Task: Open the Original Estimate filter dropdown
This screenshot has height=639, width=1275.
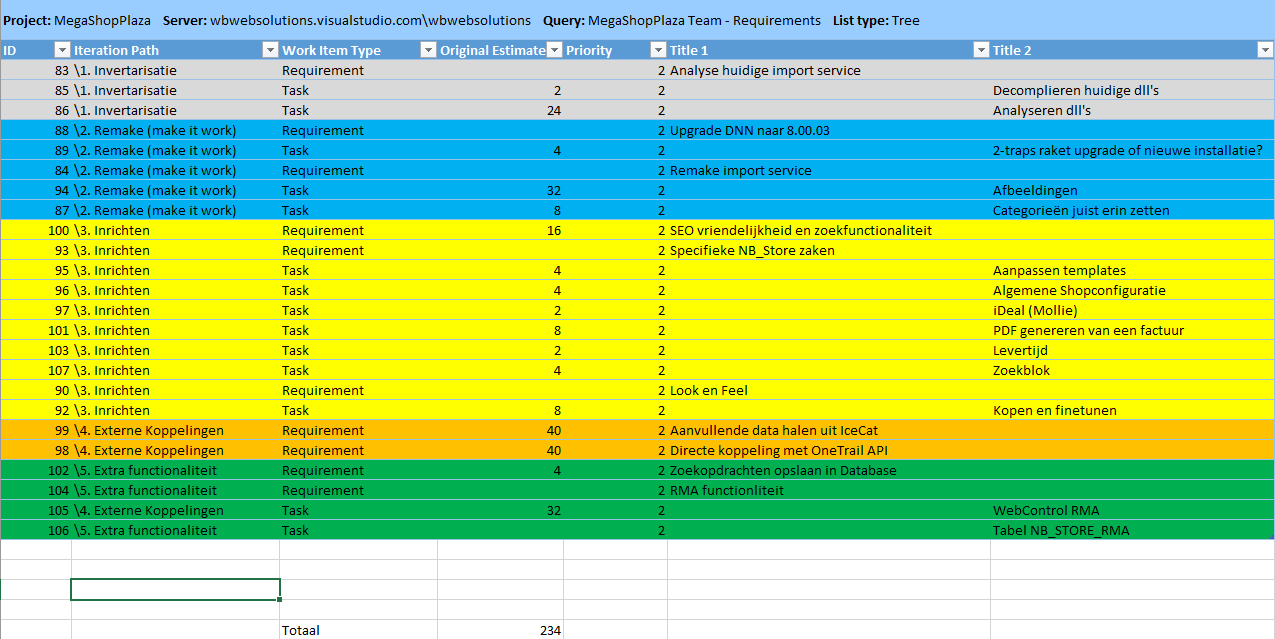Action: (554, 50)
